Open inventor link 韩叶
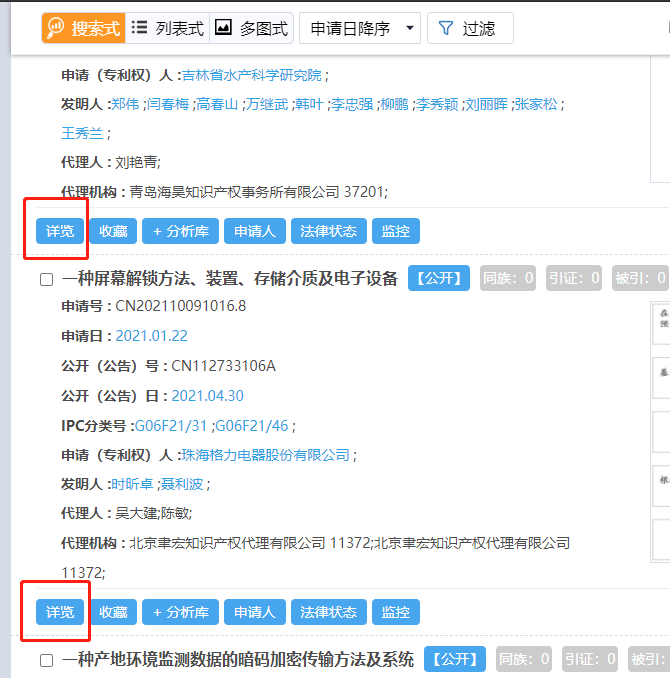The width and height of the screenshot is (670, 678). [309, 104]
